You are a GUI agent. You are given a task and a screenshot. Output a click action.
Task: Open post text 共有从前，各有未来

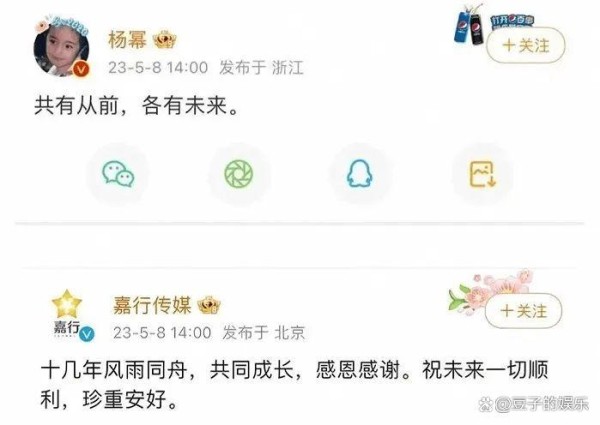point(137,105)
